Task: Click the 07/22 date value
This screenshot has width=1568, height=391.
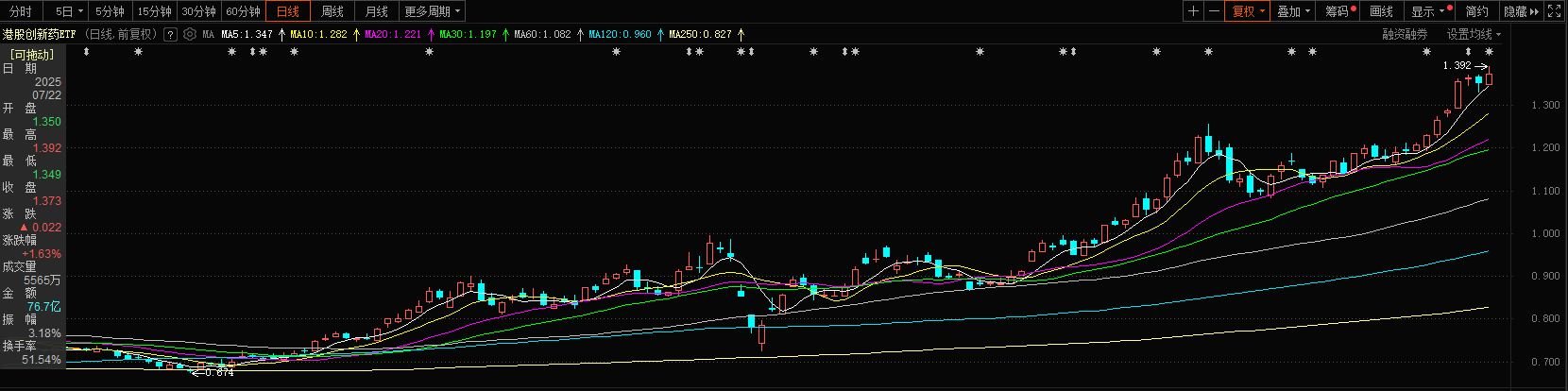Action: point(47,95)
